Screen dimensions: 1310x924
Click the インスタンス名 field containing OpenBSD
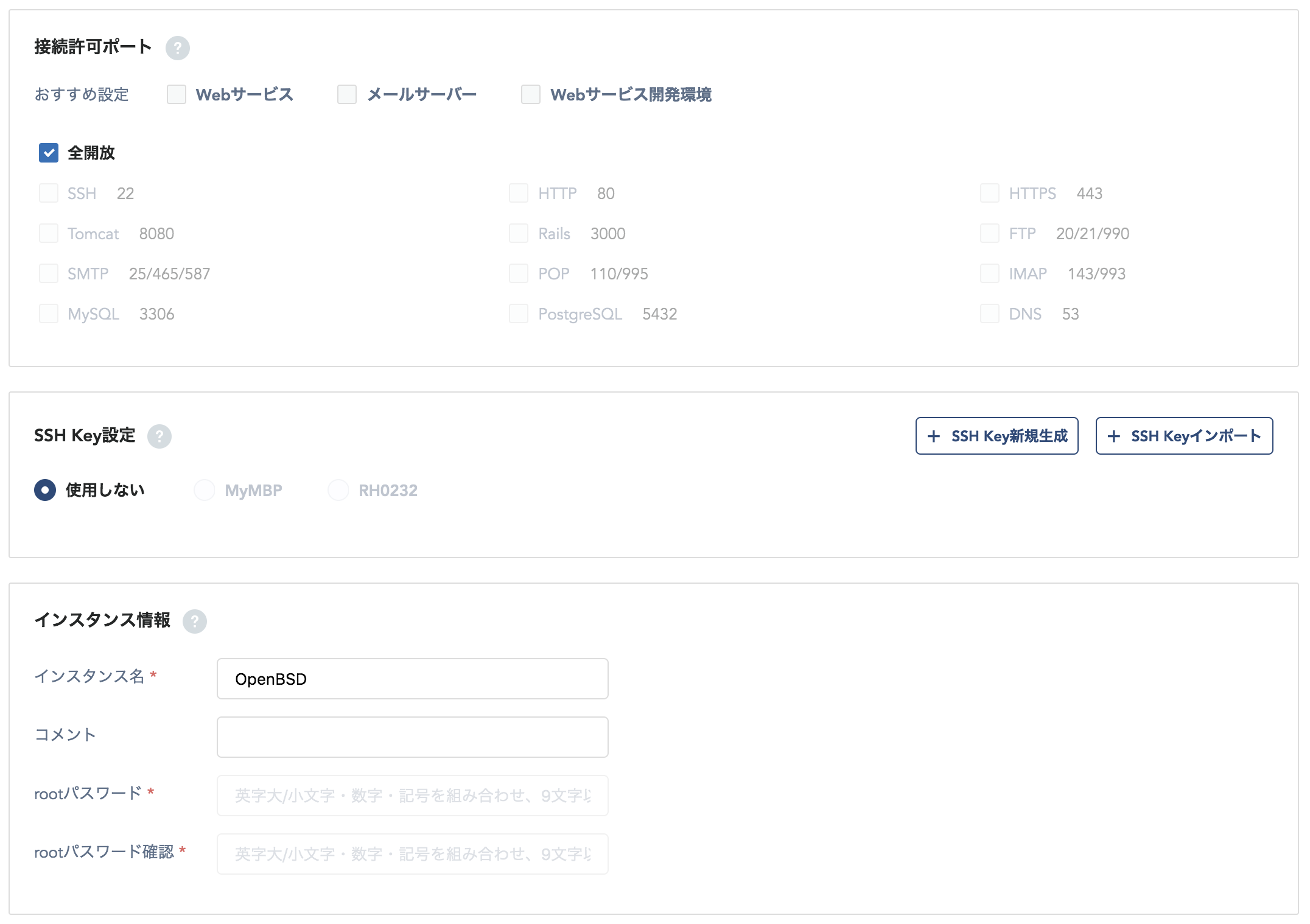412,679
